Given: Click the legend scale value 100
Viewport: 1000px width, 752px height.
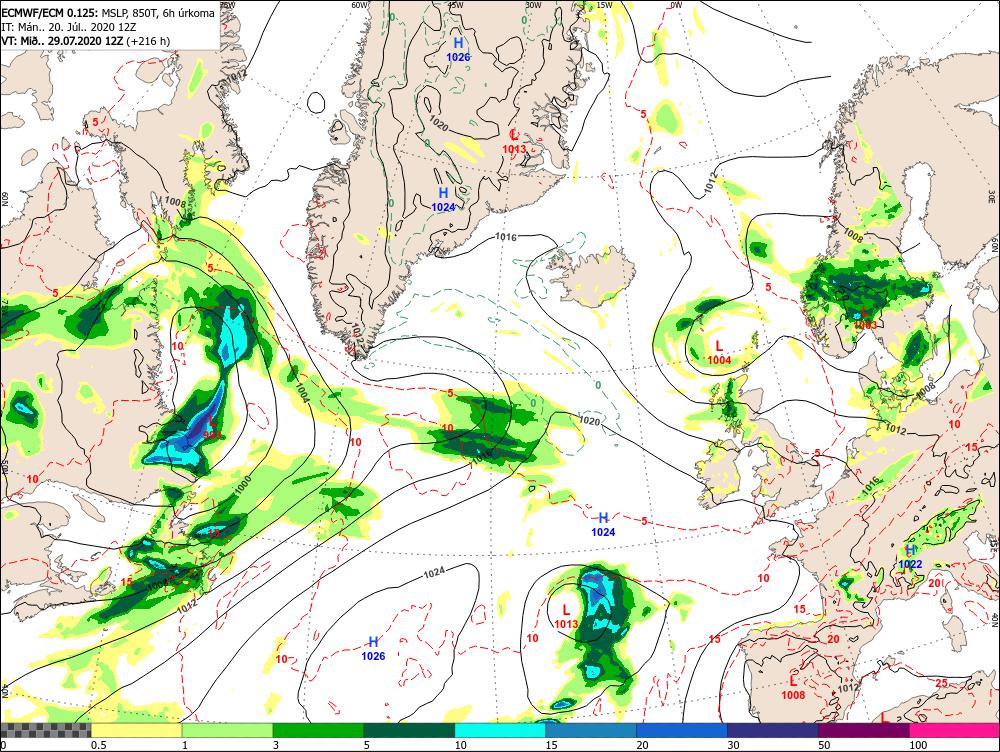Looking at the screenshot, I should [918, 745].
